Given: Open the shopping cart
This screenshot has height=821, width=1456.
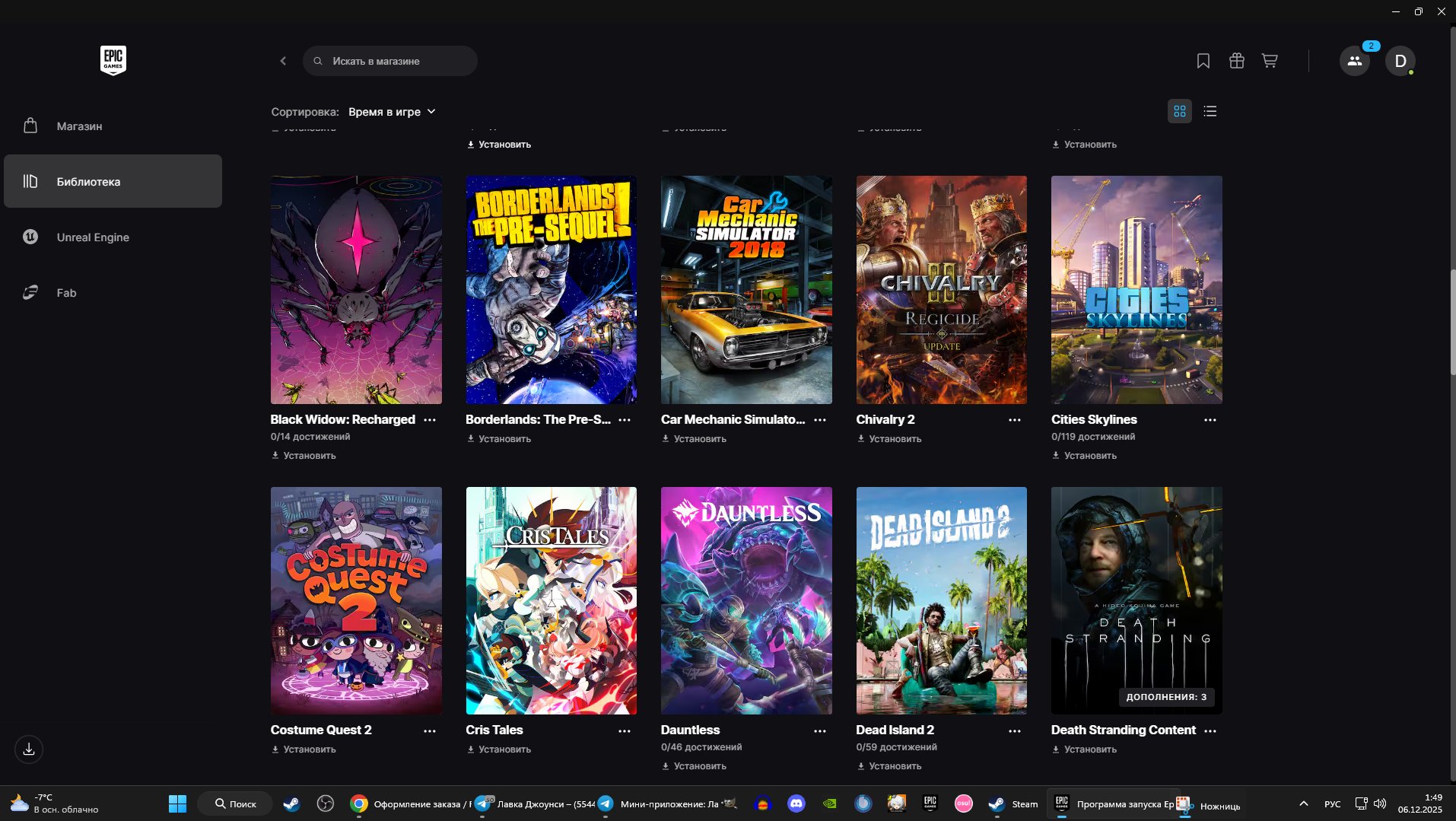Looking at the screenshot, I should tap(1269, 61).
